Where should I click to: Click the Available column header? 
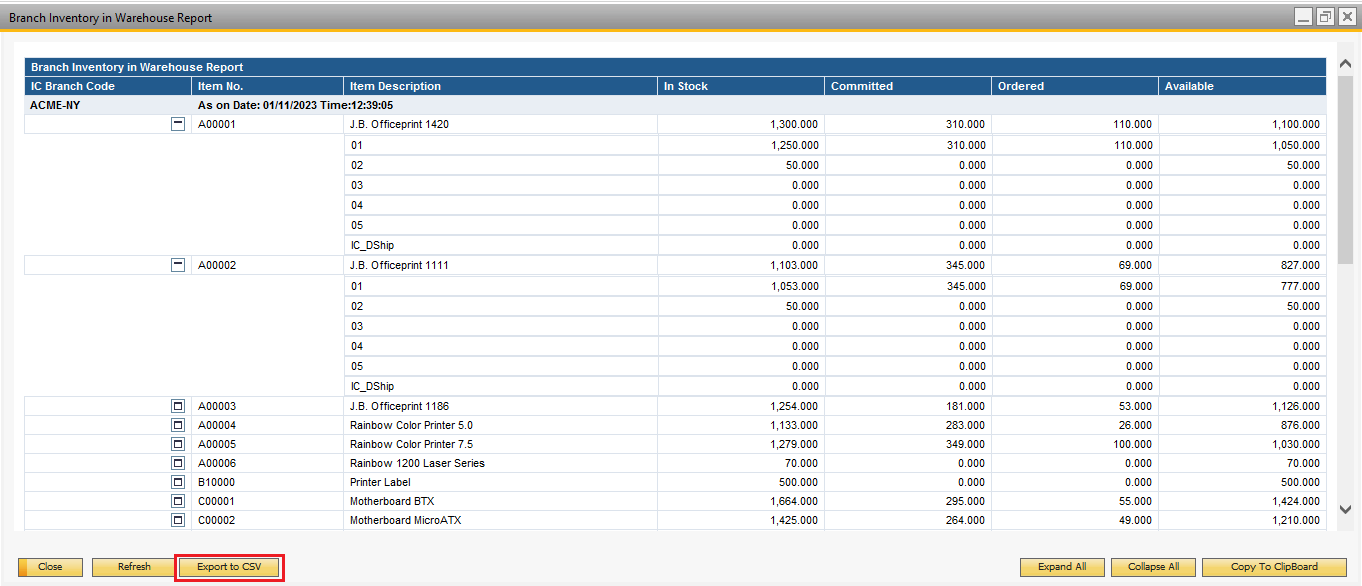pyautogui.click(x=1241, y=86)
